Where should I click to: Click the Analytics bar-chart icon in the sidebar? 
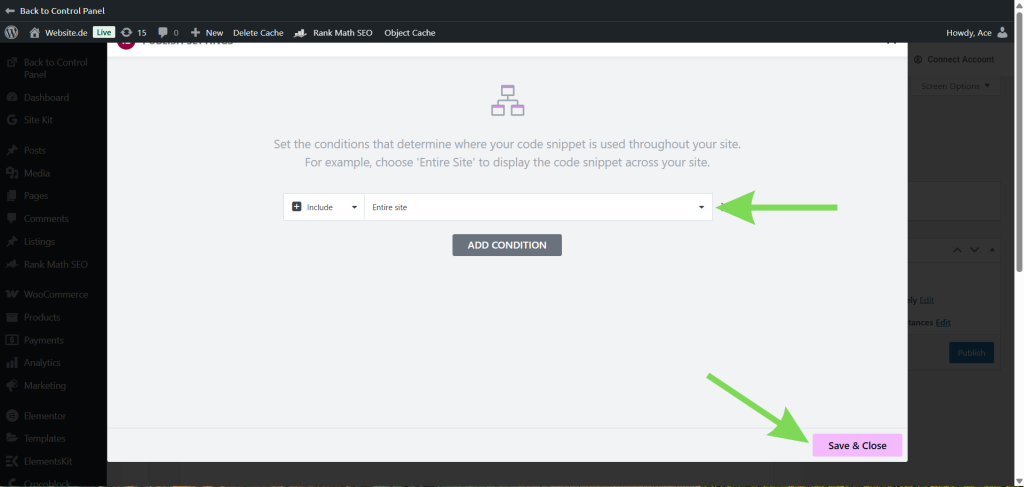(12, 363)
